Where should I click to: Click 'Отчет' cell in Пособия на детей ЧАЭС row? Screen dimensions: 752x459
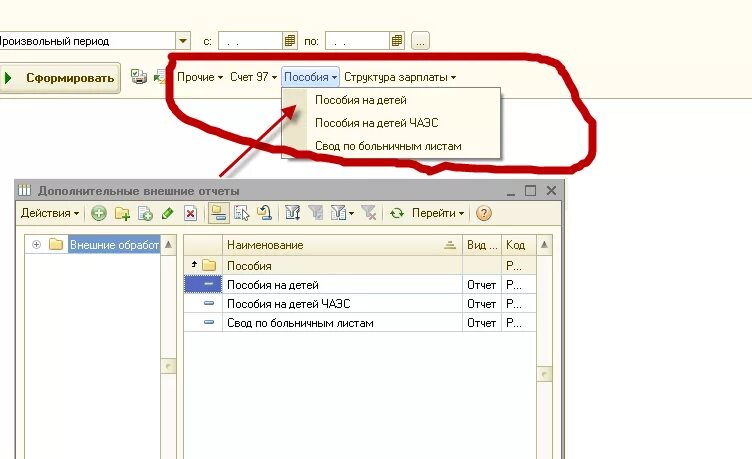coord(482,304)
